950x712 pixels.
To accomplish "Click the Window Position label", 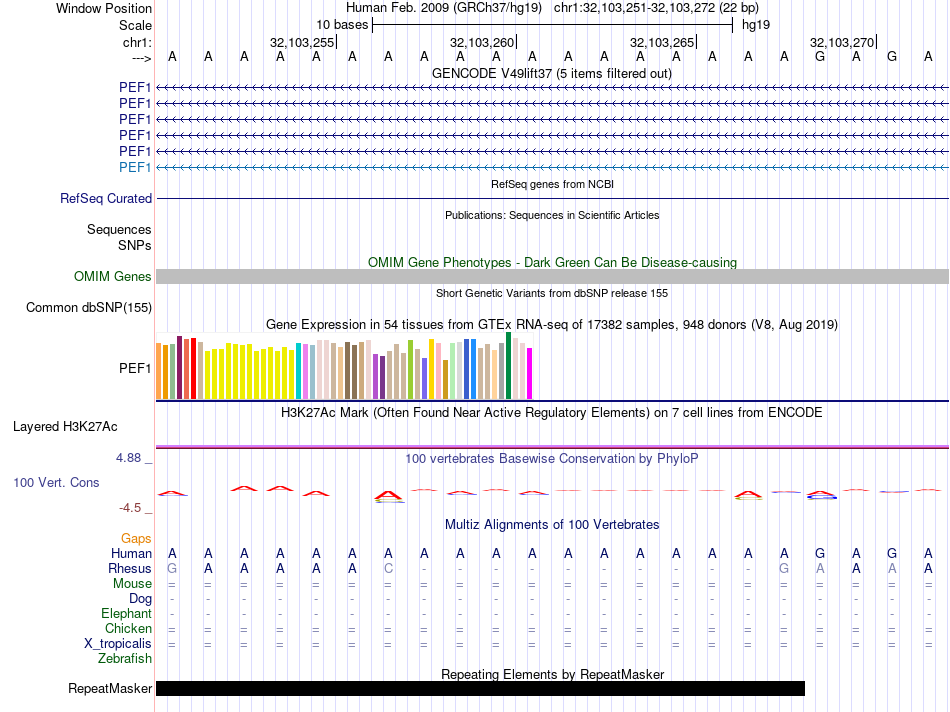I will (x=104, y=9).
